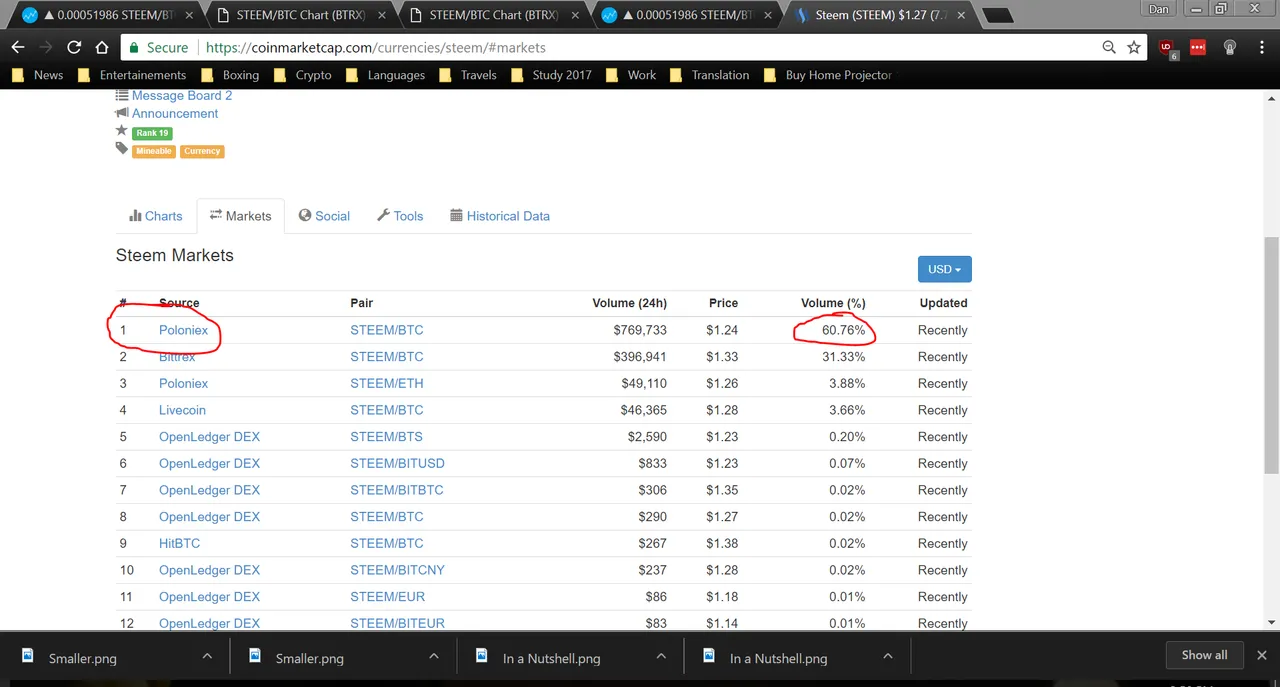Reload the page with refresh icon

74,47
